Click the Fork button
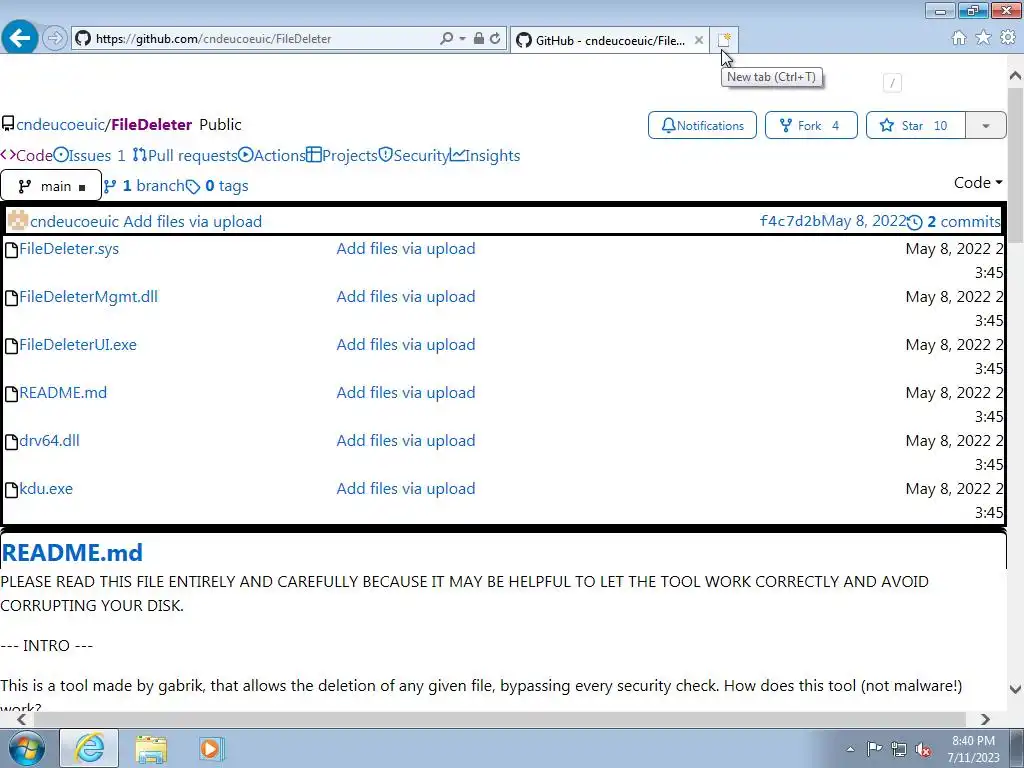 (x=811, y=125)
